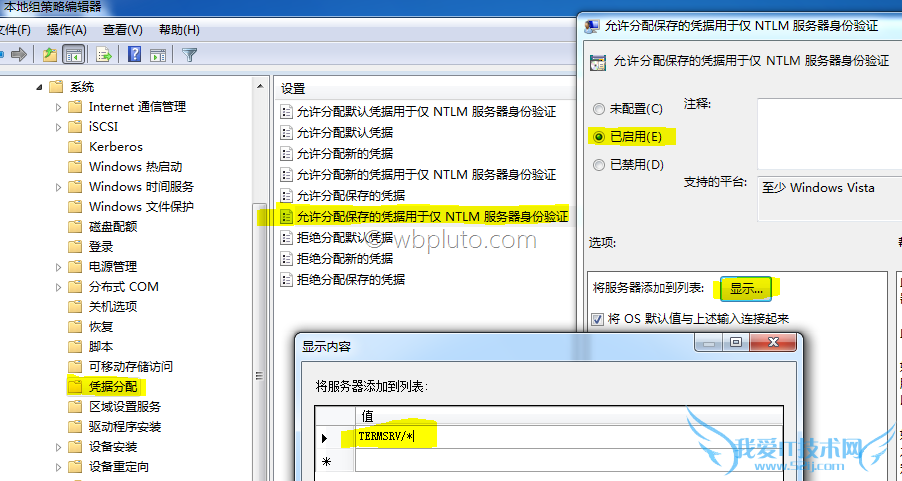Screen dimensions: 902x481
Task: Select the 已禁用(D) radio button
Action: (599, 165)
